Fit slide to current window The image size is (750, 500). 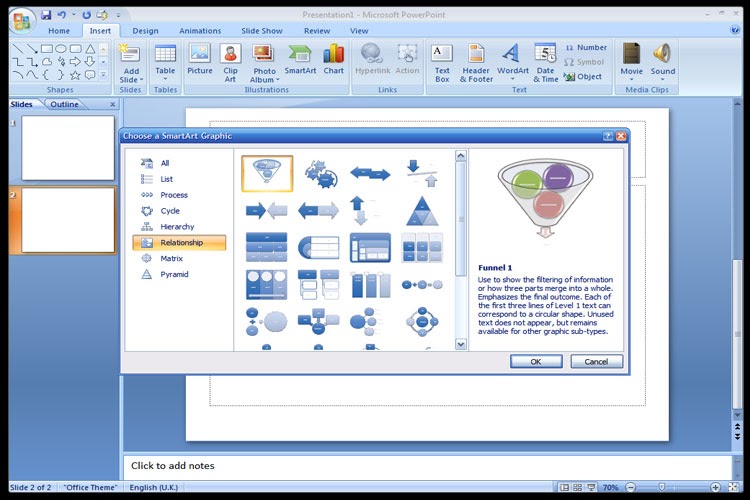(x=733, y=487)
